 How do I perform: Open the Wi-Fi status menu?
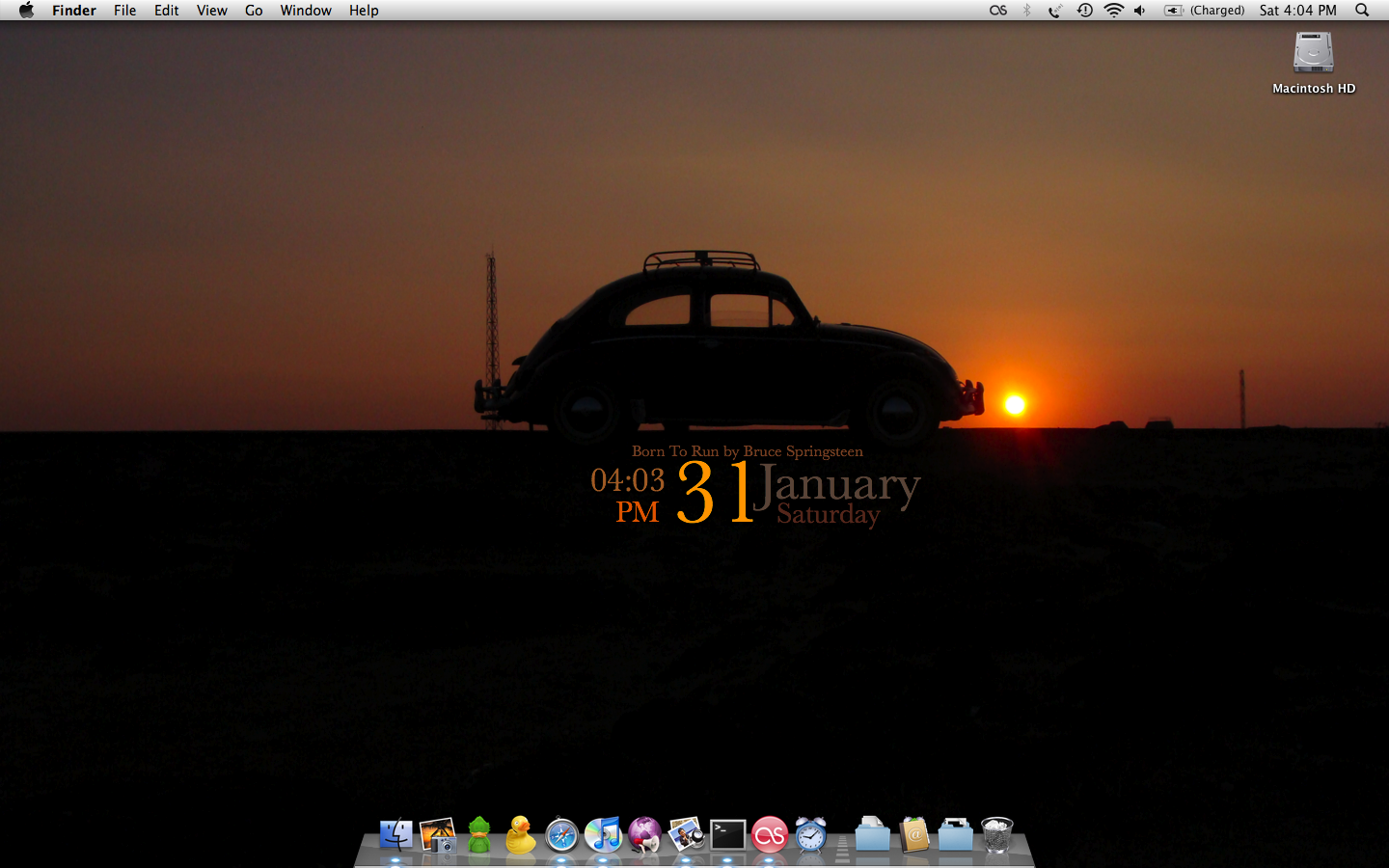(x=1114, y=11)
